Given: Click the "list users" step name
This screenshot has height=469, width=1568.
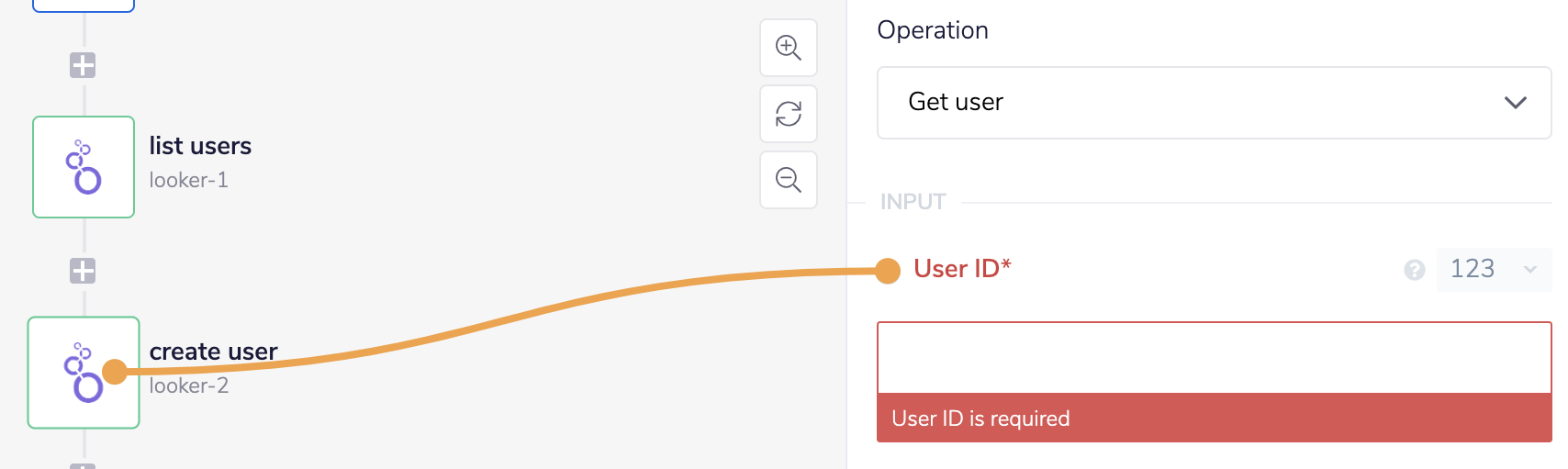Looking at the screenshot, I should click(x=200, y=146).
